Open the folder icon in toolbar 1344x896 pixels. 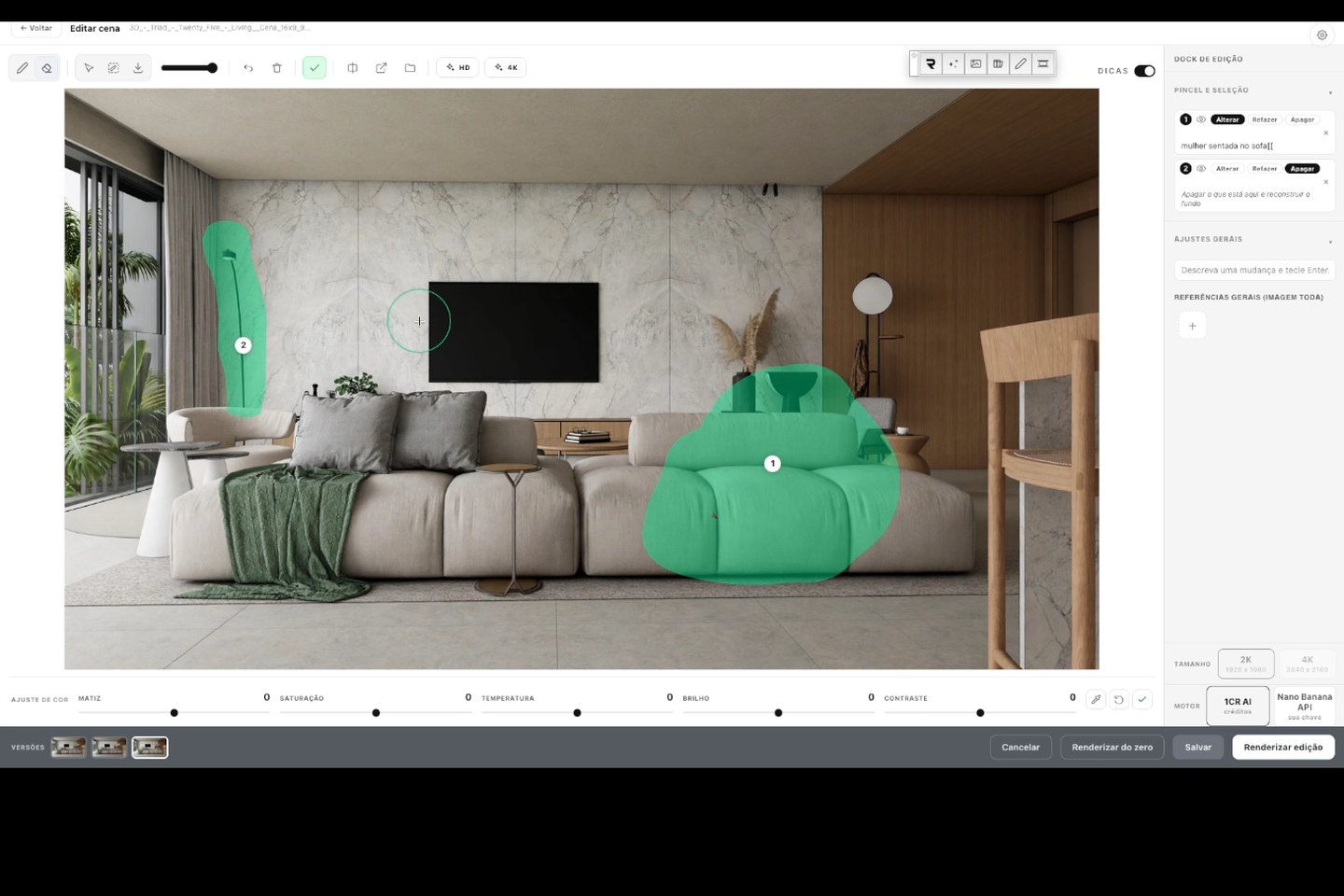[410, 68]
